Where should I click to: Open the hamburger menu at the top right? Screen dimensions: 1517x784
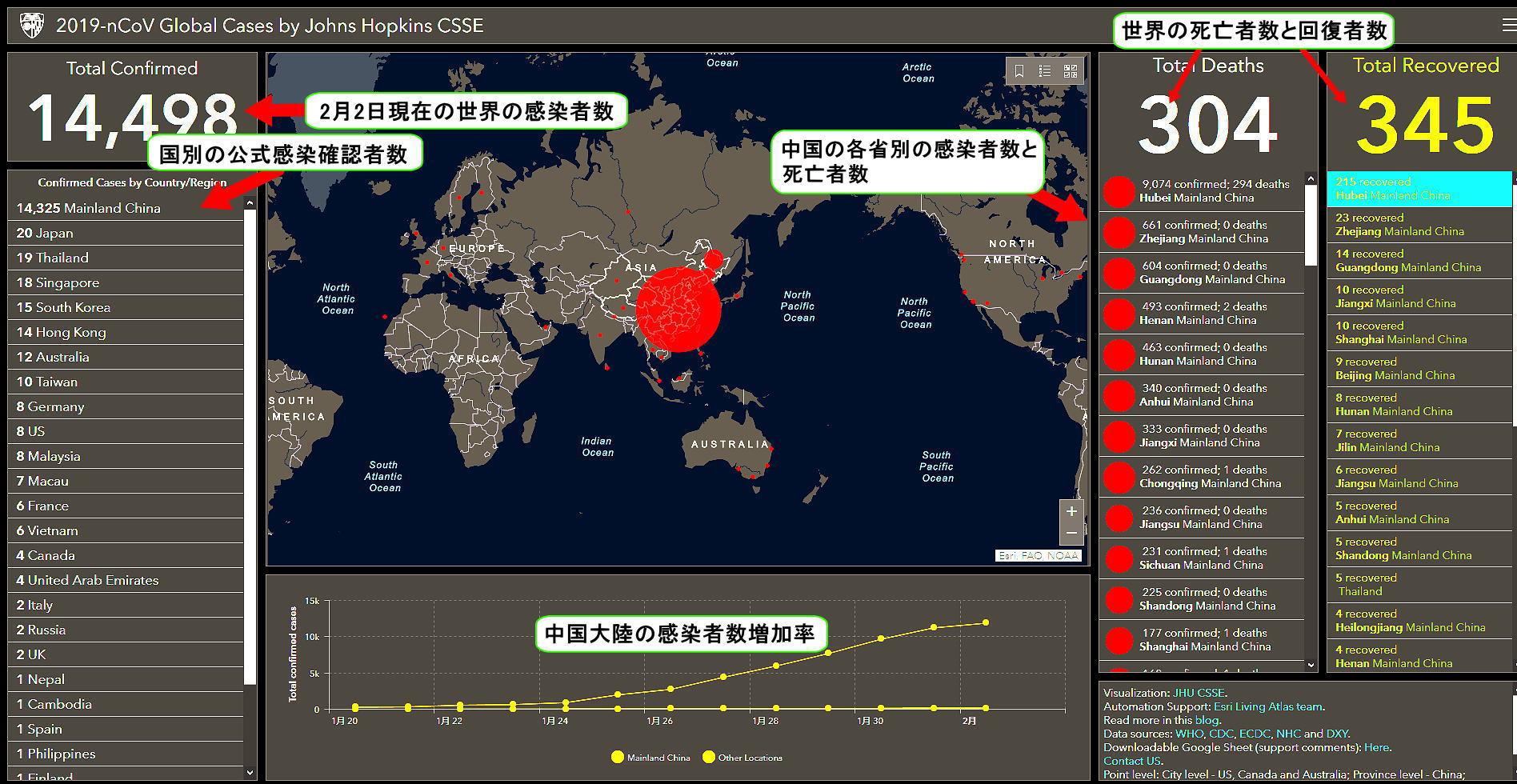1509,25
